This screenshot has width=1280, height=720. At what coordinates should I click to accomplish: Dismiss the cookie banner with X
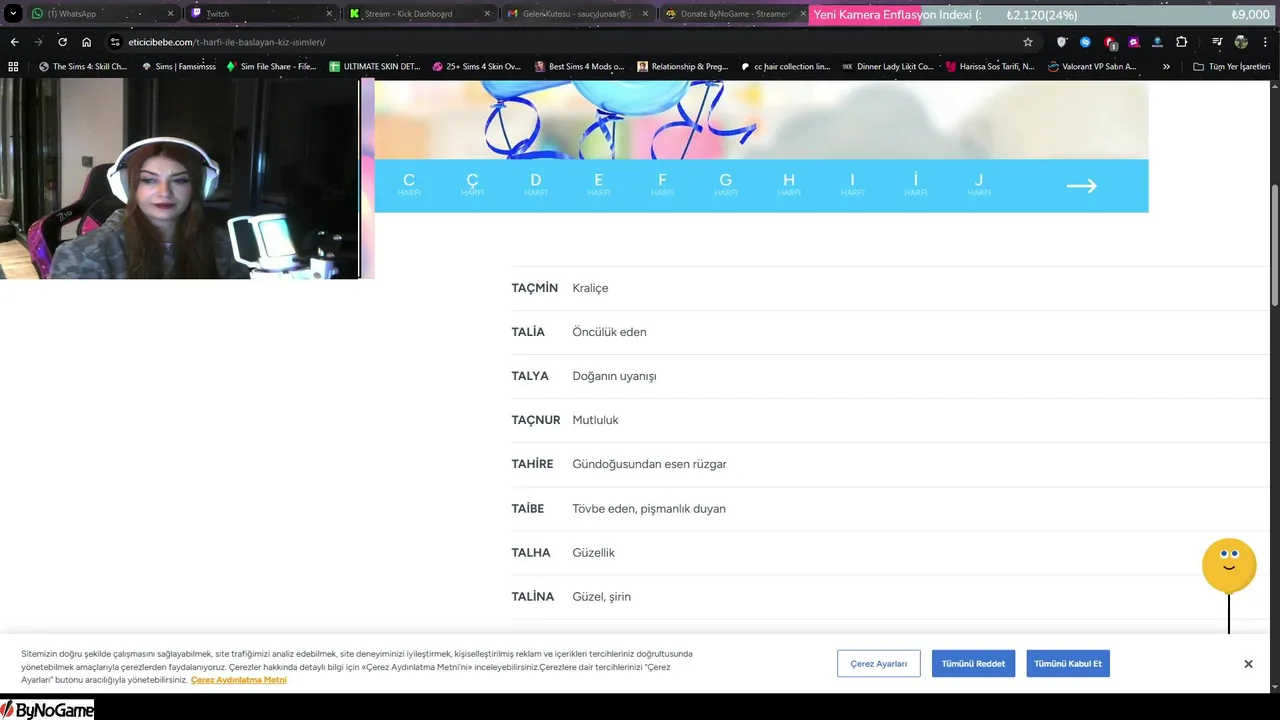click(x=1248, y=664)
